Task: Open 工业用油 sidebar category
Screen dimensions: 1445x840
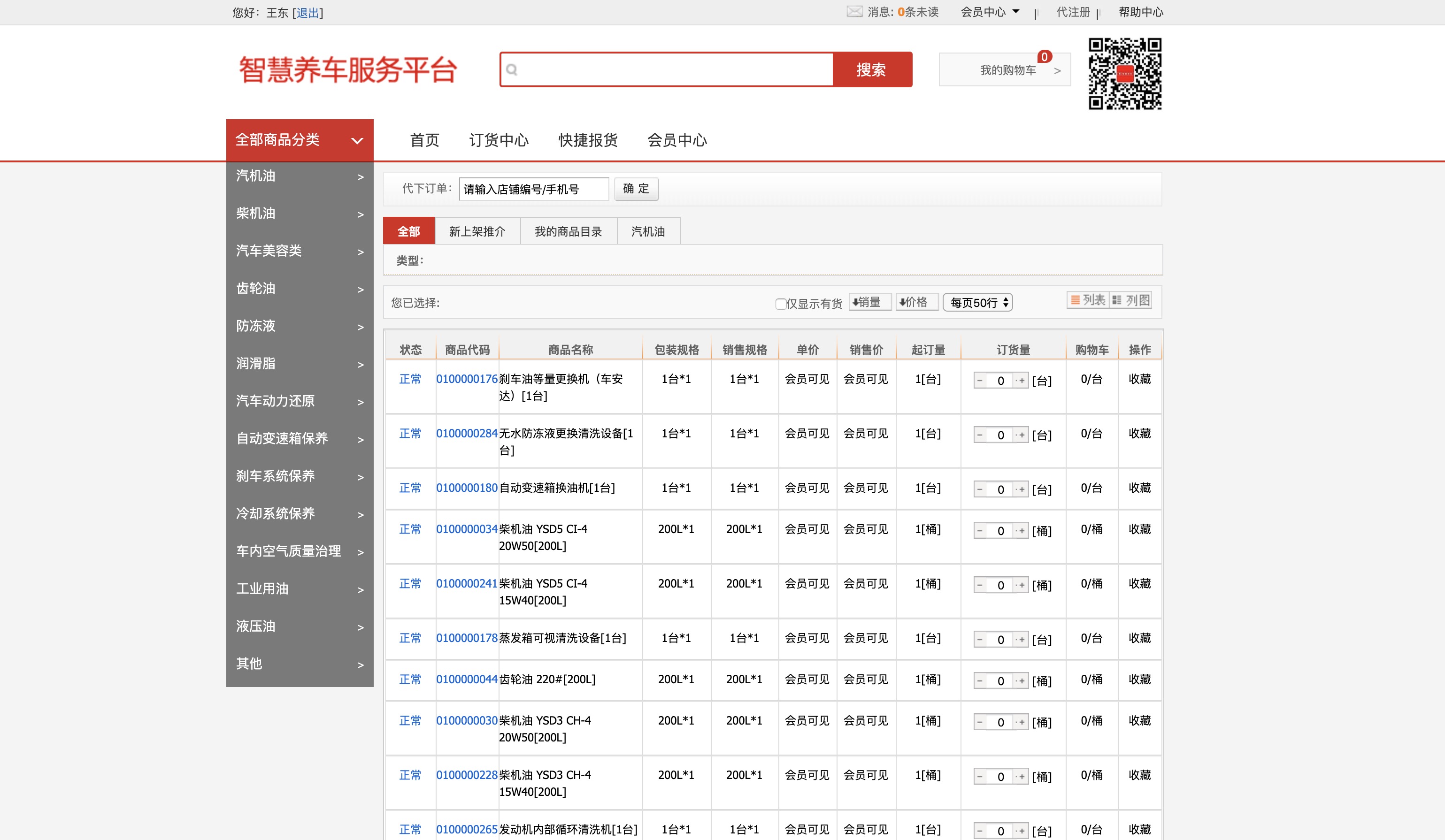Action: 300,589
